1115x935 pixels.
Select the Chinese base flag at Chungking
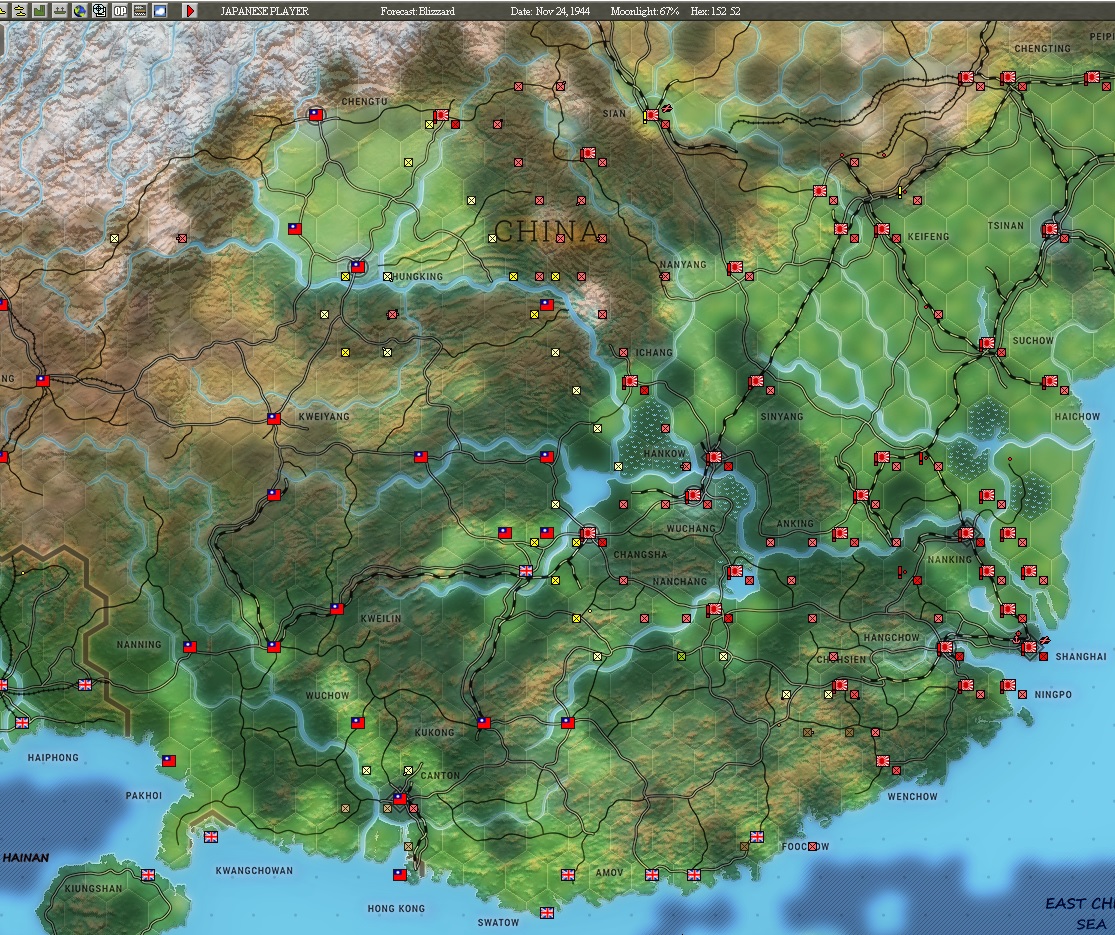coord(358,267)
